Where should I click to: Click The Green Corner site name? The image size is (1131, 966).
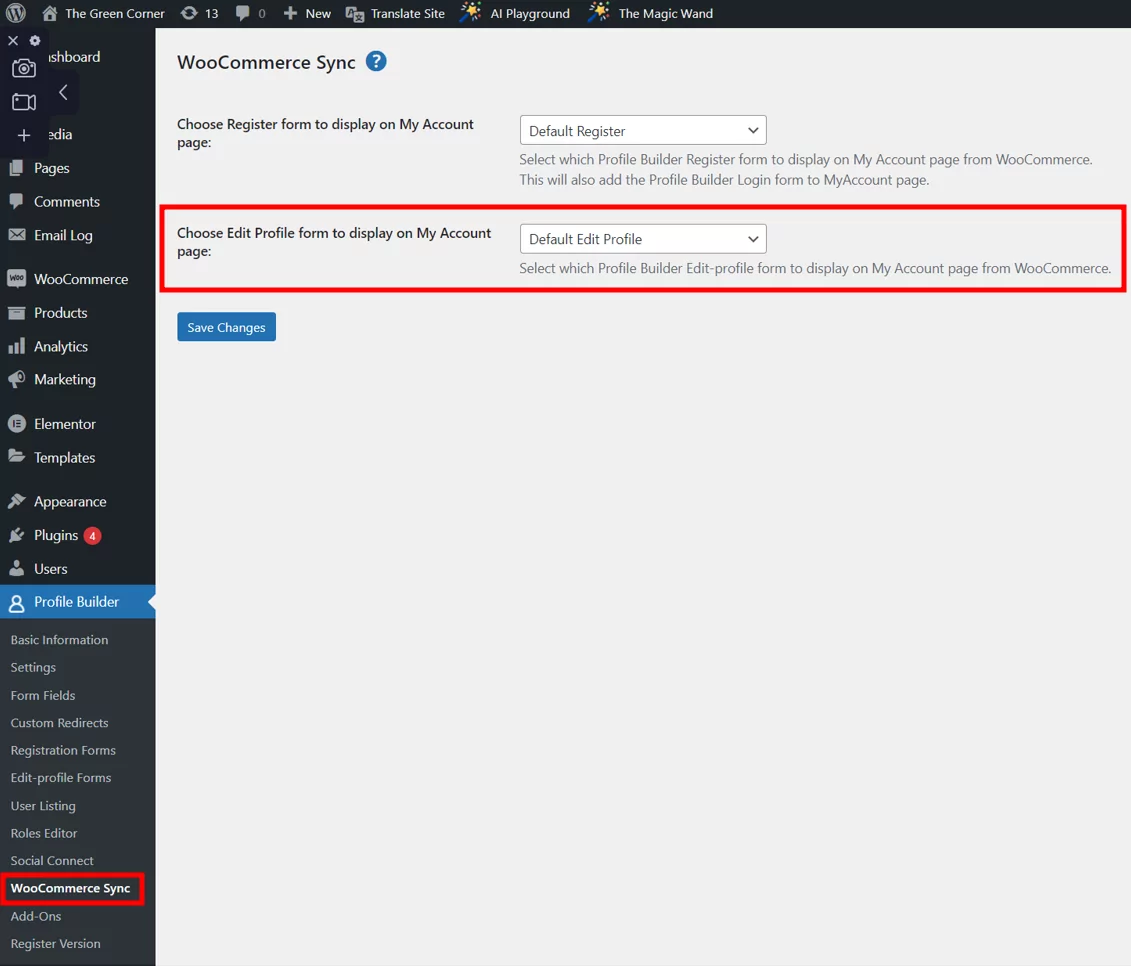click(x=115, y=13)
